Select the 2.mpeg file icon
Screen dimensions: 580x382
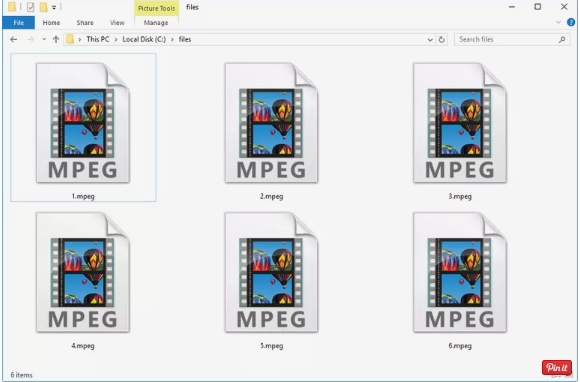click(x=271, y=122)
